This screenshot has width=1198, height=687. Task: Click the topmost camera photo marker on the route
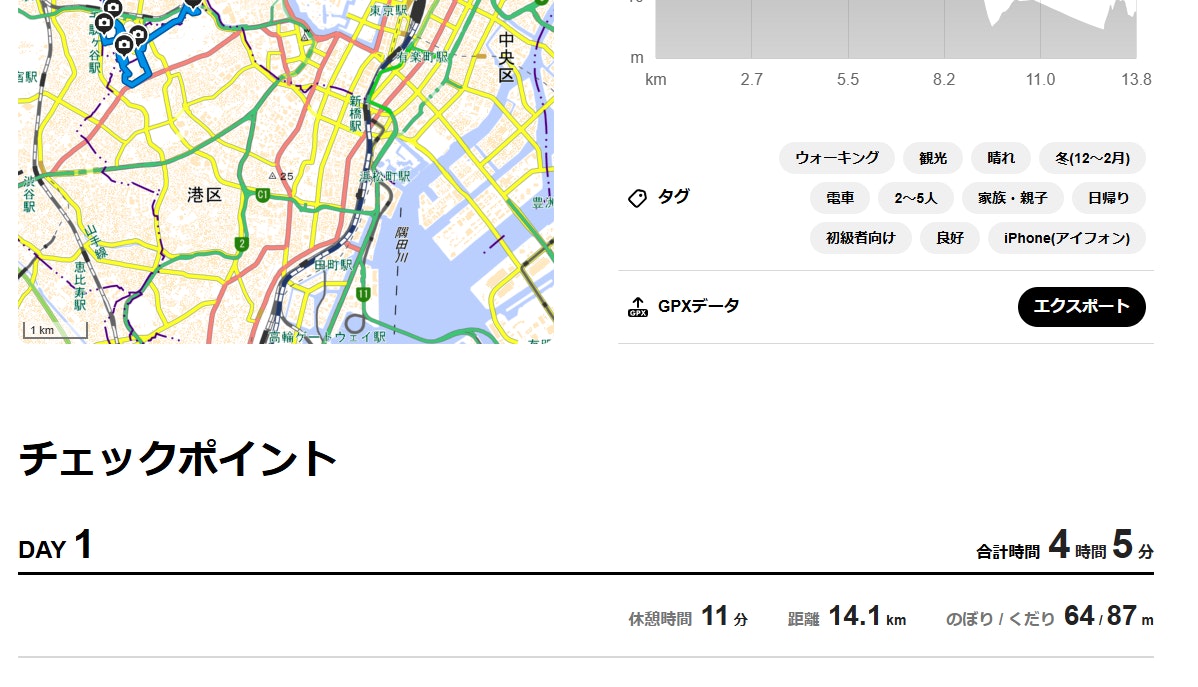pyautogui.click(x=112, y=8)
